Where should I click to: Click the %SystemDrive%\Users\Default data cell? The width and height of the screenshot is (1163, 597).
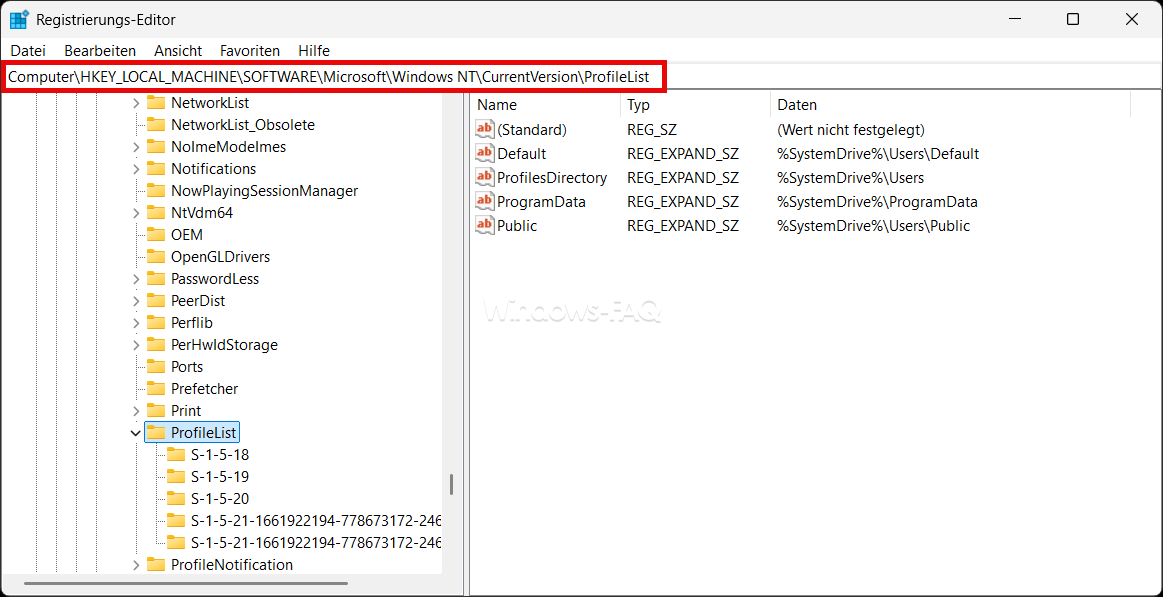pyautogui.click(x=878, y=154)
